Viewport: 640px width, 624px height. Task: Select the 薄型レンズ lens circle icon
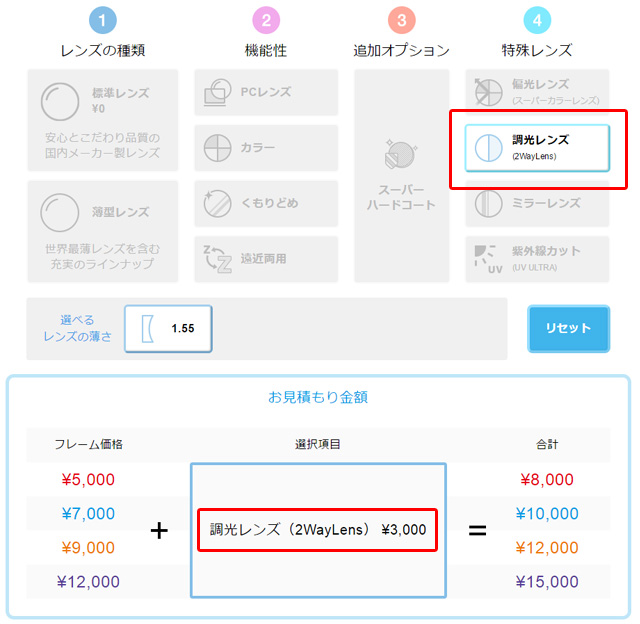(60, 213)
